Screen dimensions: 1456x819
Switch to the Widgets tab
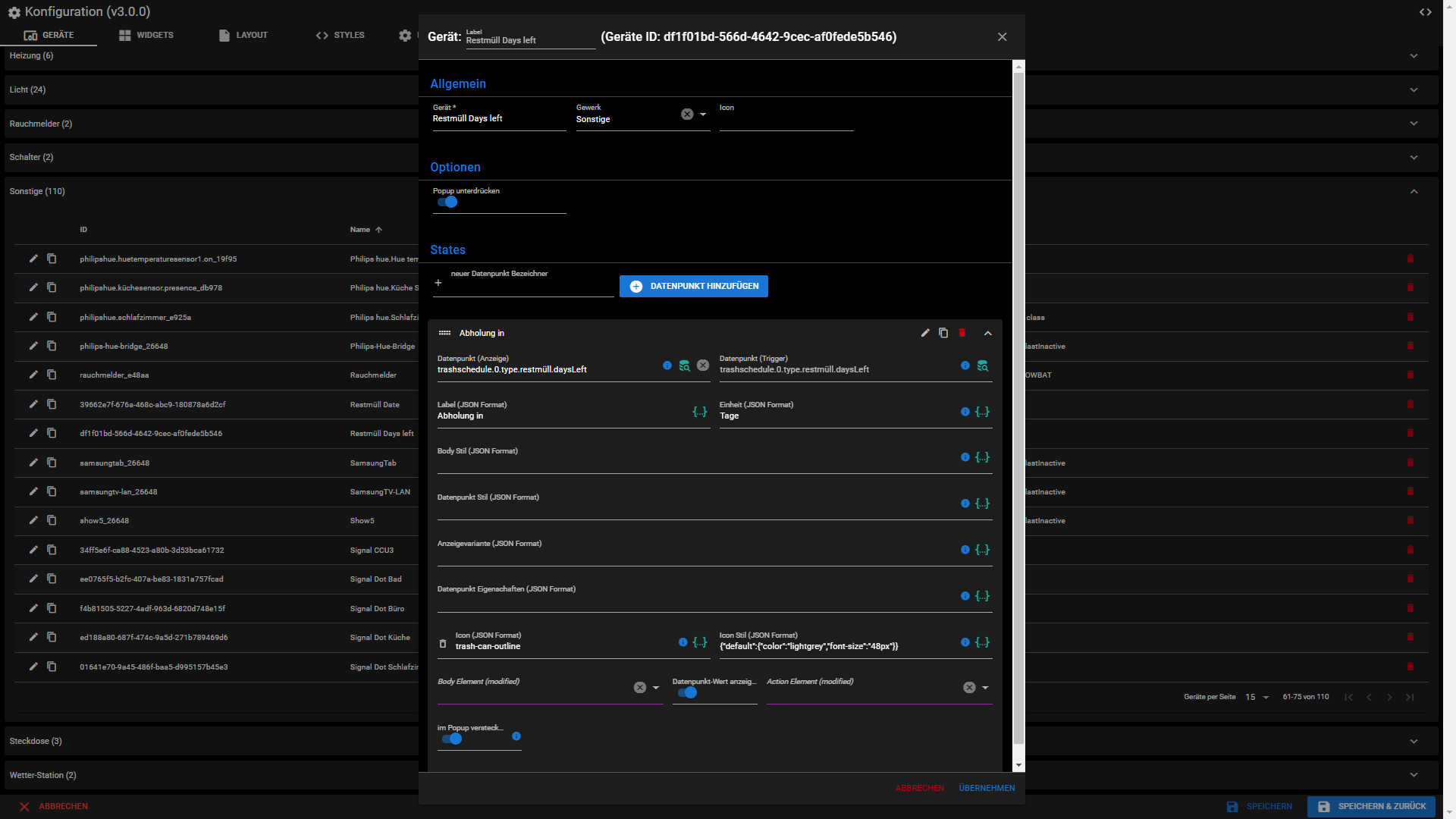(x=146, y=35)
